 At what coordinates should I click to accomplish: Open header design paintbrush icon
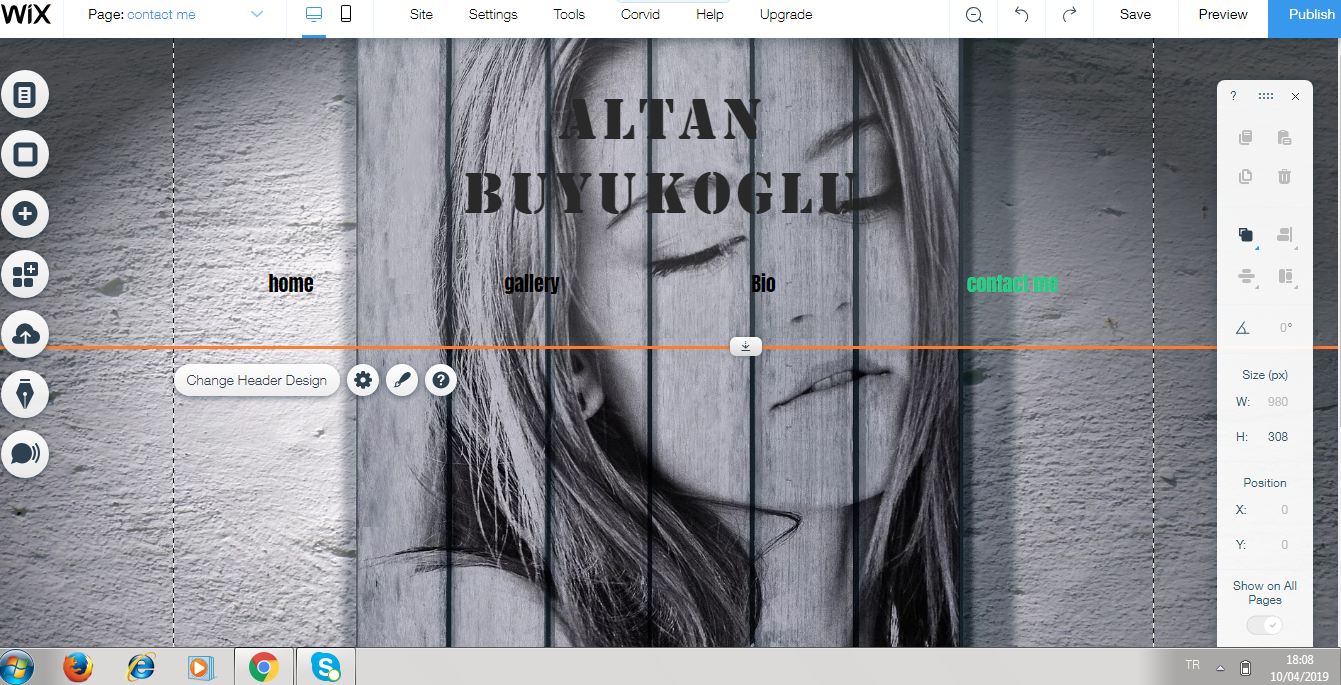pos(402,380)
